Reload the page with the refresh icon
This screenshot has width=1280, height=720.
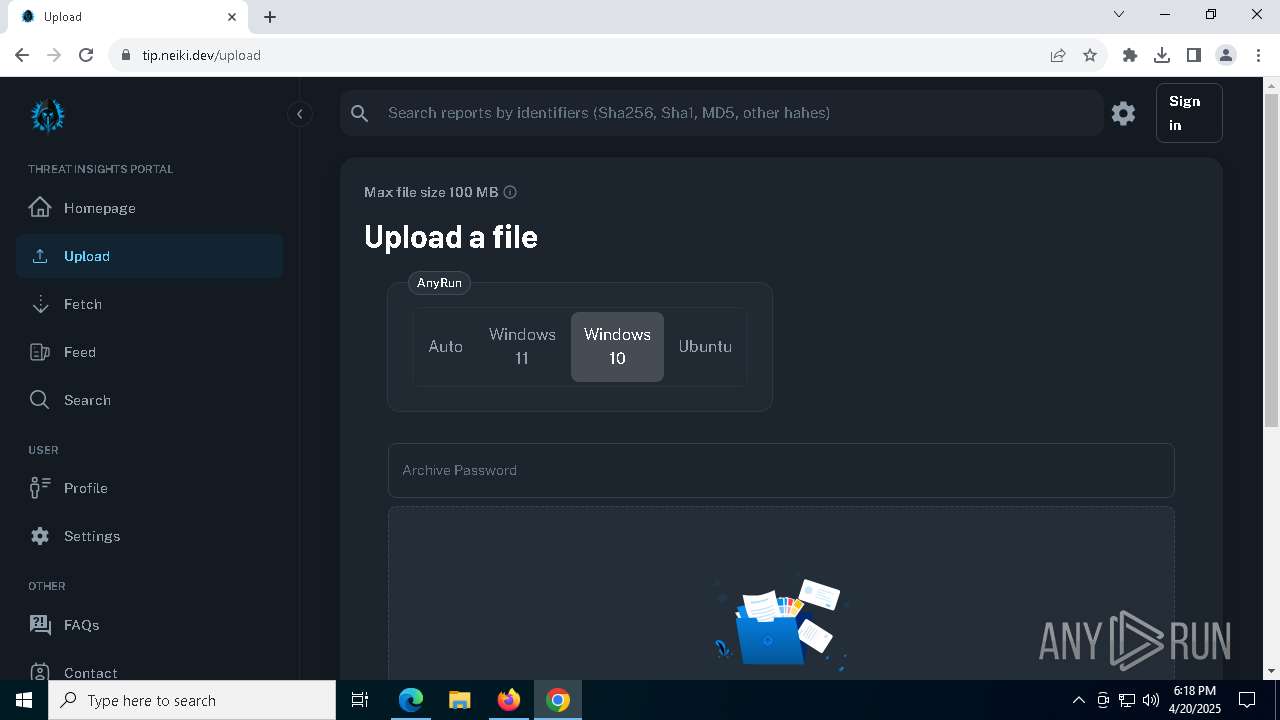click(86, 55)
